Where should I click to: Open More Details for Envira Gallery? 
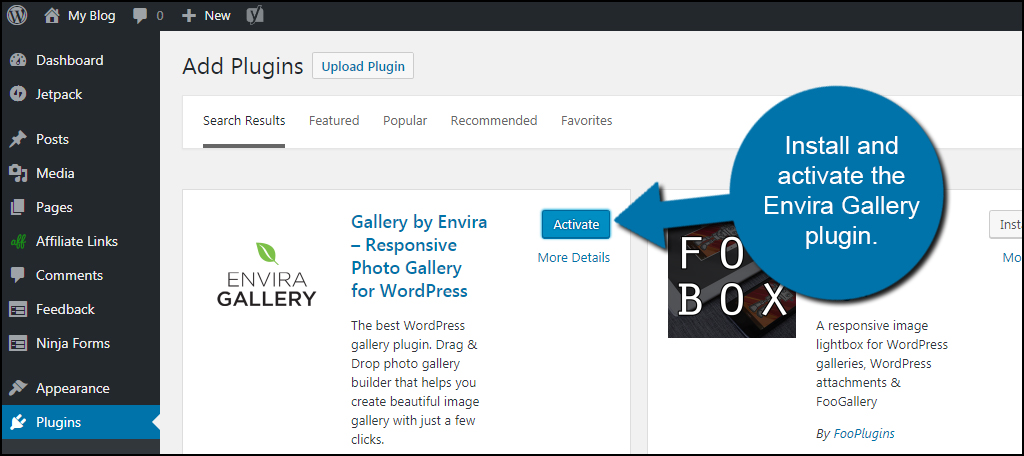click(573, 257)
